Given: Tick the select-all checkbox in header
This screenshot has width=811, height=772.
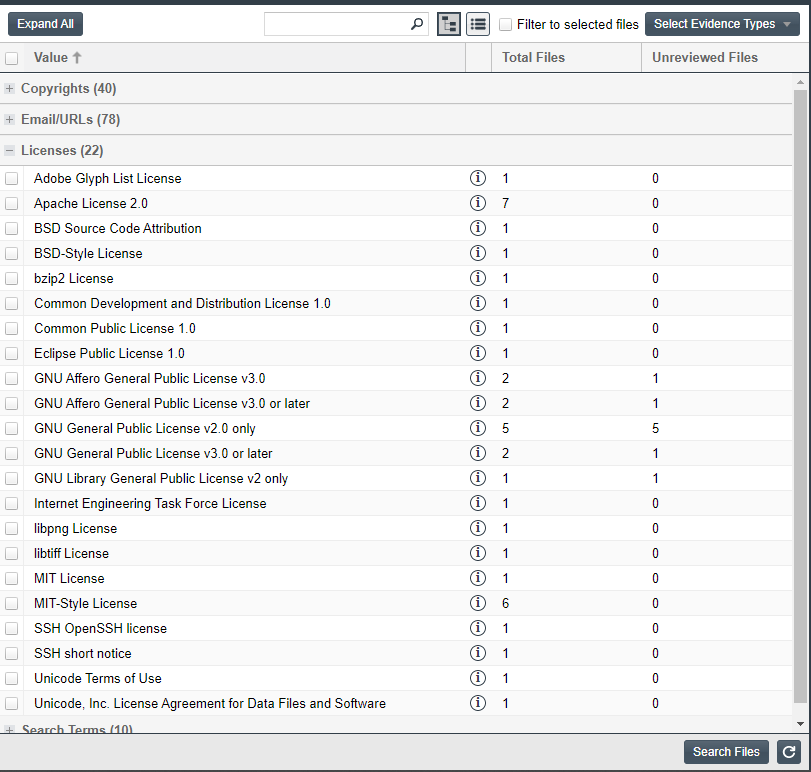Looking at the screenshot, I should 12,58.
